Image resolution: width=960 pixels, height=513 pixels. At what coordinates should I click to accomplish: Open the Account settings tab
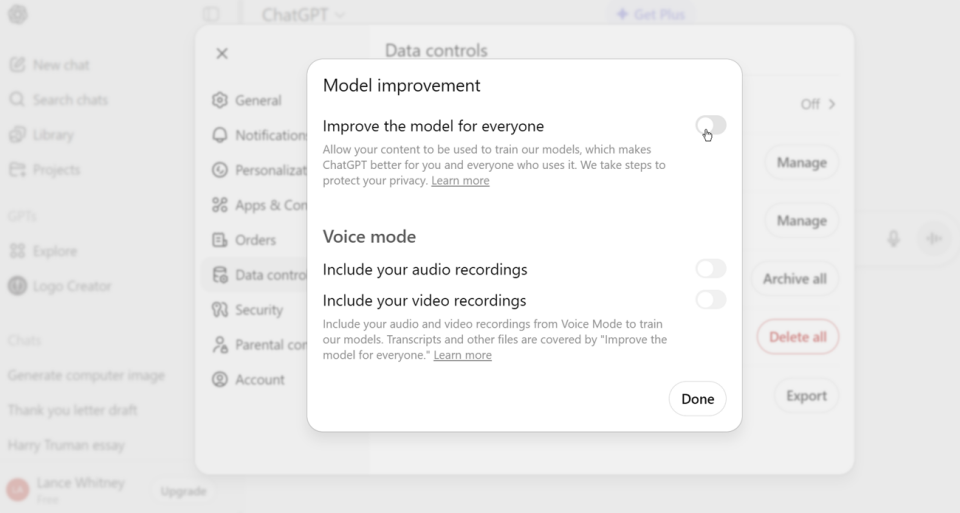[x=258, y=380]
